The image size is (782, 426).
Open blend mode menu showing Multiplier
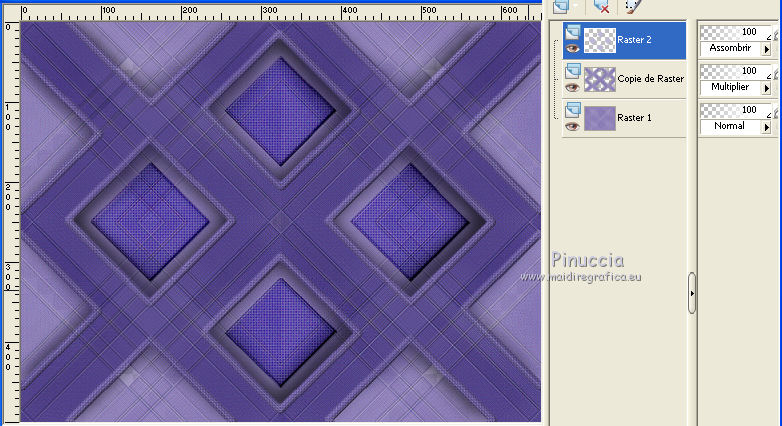tap(736, 87)
